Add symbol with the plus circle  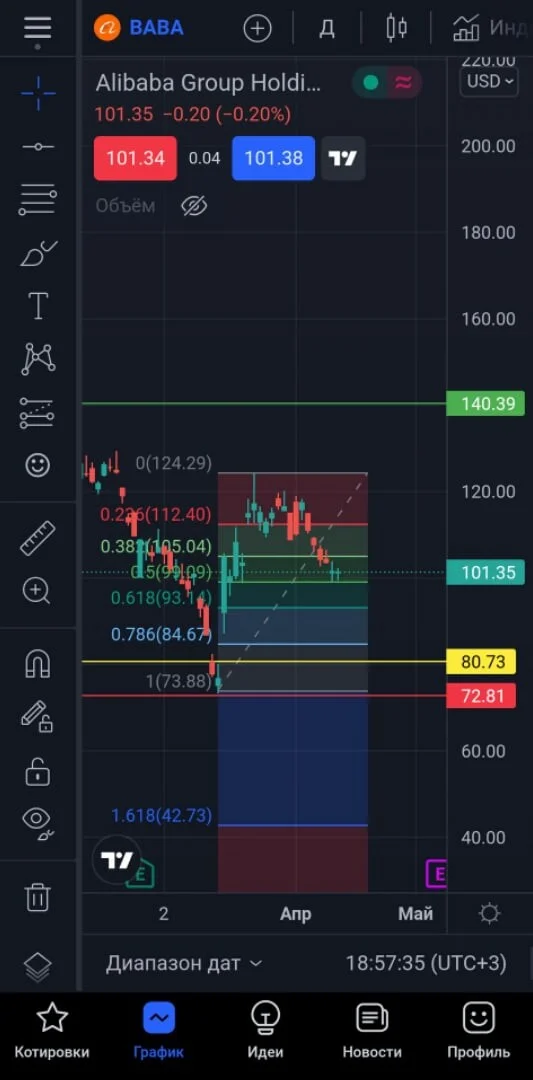click(x=257, y=28)
